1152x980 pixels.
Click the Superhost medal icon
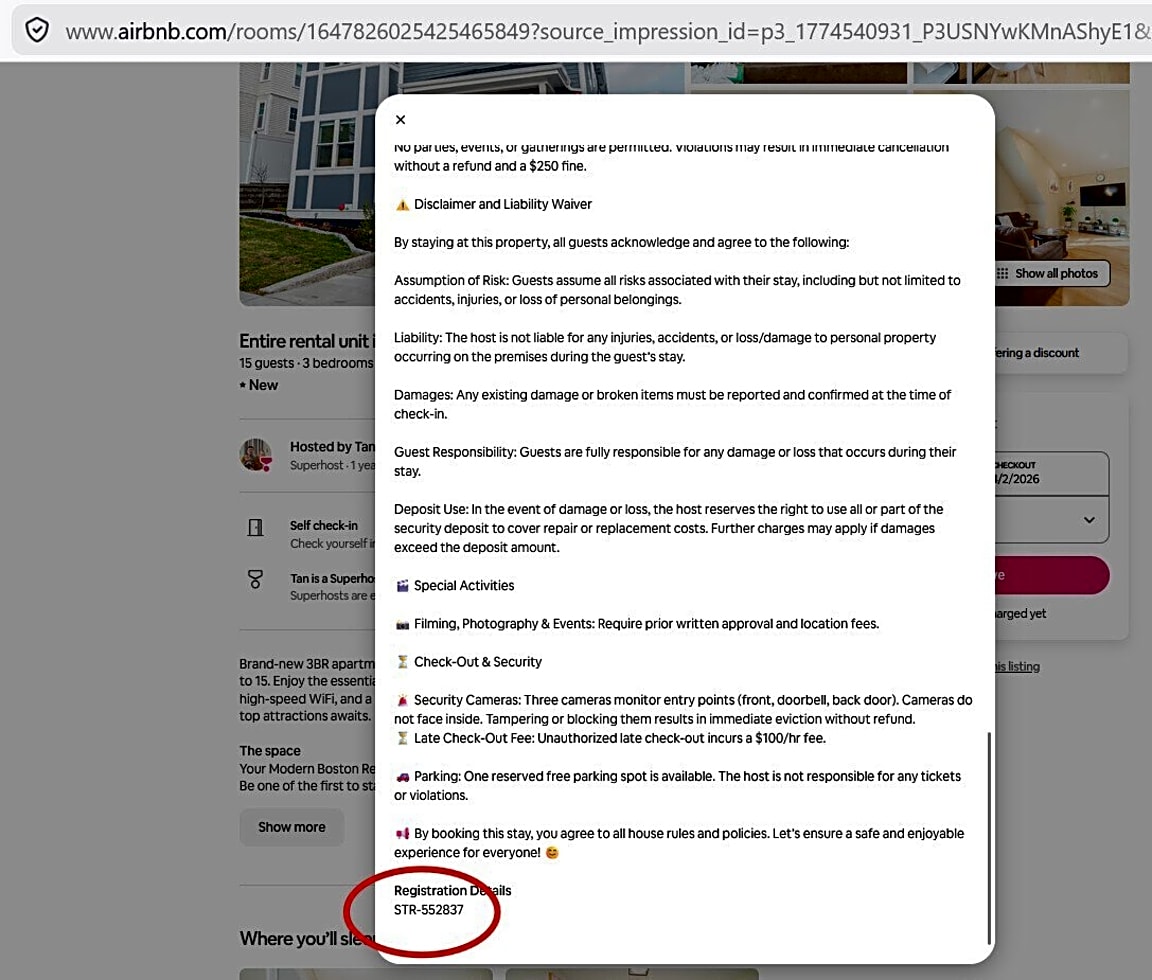[256, 579]
